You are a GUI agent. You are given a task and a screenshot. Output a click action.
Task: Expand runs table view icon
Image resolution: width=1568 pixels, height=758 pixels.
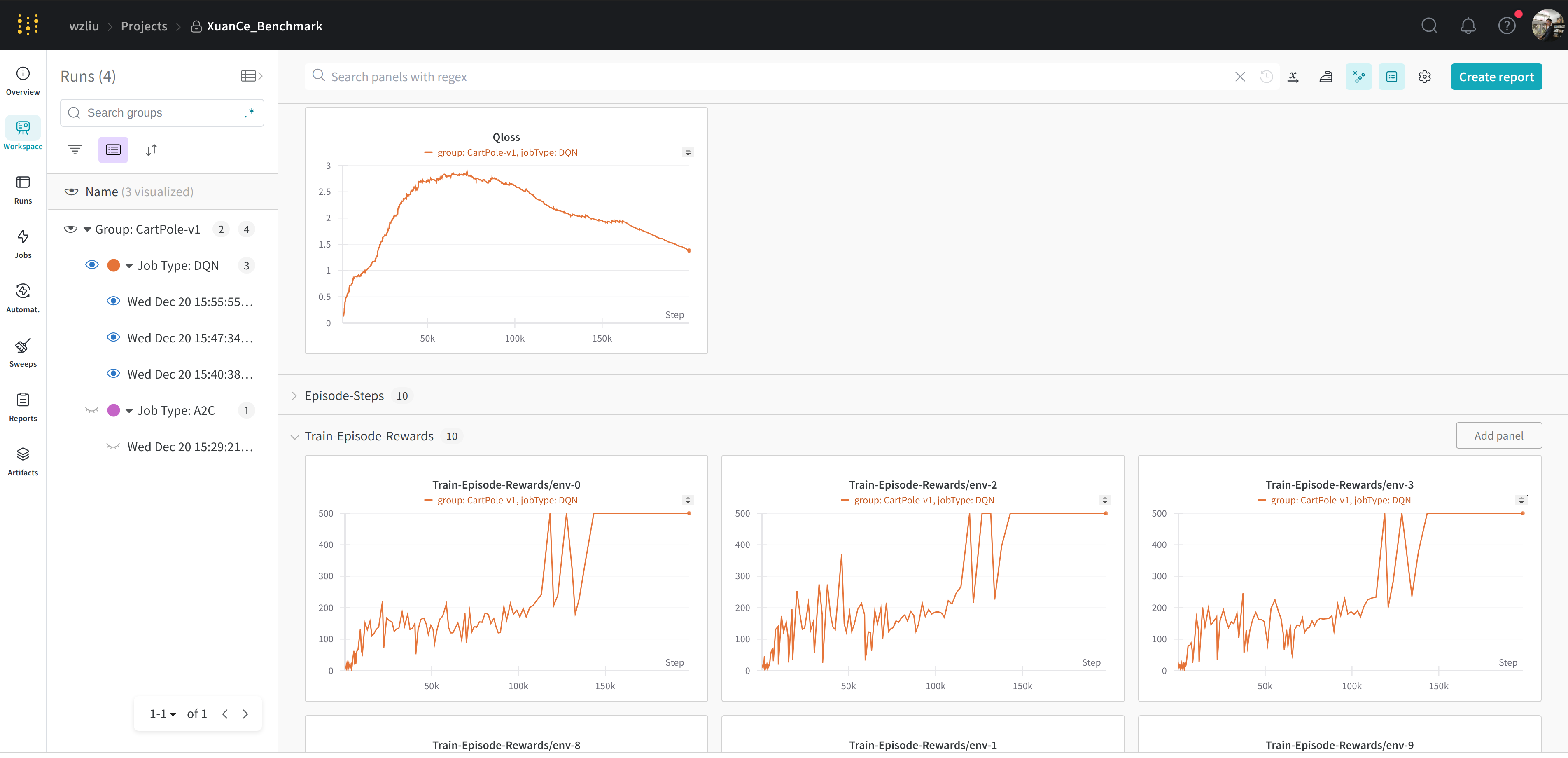click(251, 76)
